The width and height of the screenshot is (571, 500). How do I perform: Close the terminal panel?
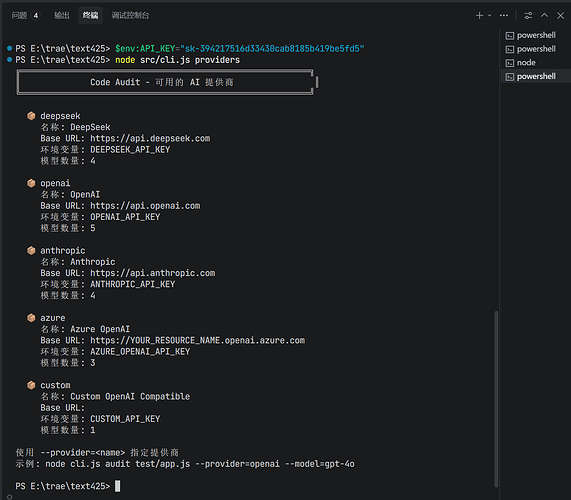(x=560, y=16)
